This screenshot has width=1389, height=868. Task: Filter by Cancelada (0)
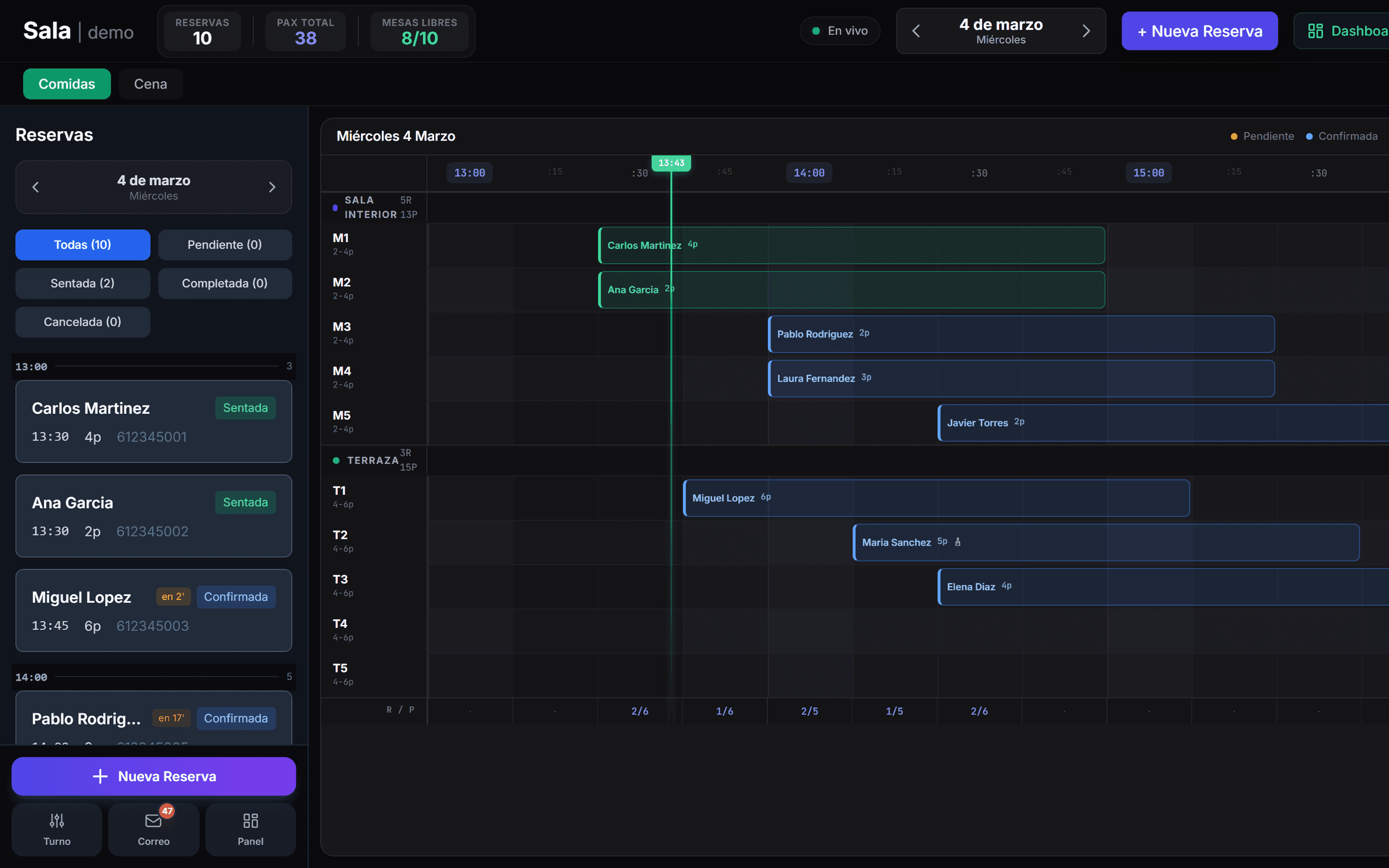[x=83, y=322]
